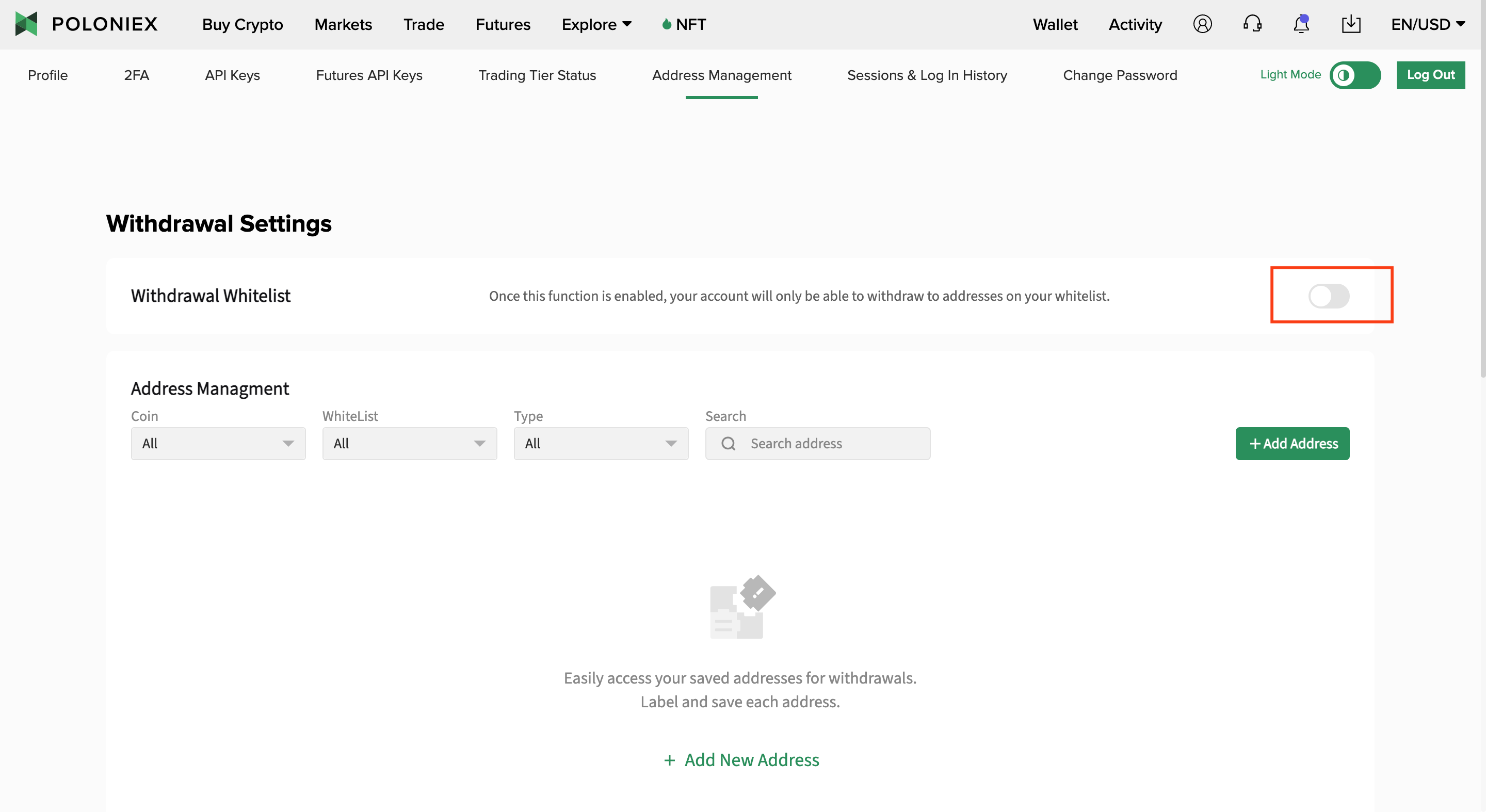Viewport: 1486px width, 812px height.
Task: Enable the Withdrawal Whitelist toggle
Action: [1329, 296]
